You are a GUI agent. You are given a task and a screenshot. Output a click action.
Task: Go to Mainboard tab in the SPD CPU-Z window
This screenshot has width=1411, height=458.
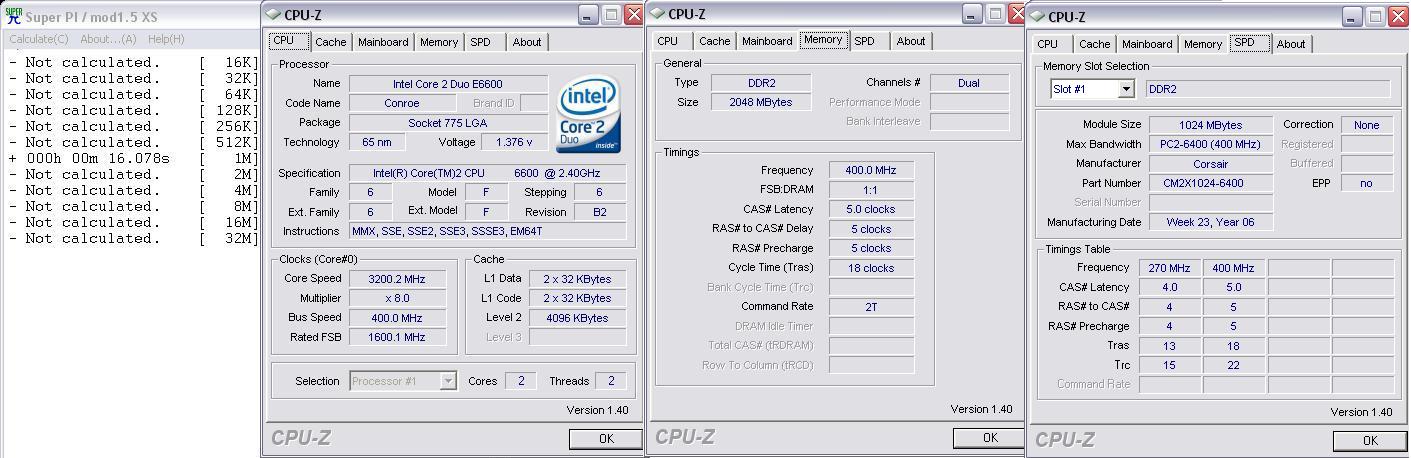point(1147,44)
